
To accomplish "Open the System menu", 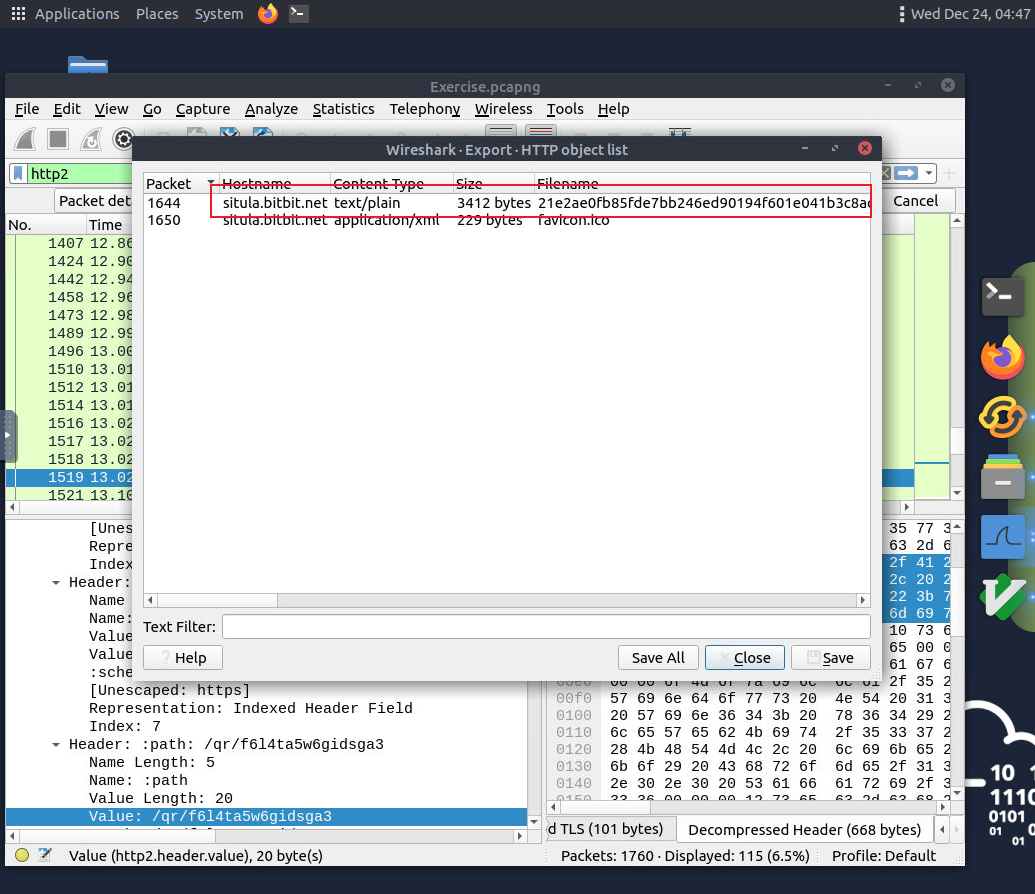I will [218, 14].
